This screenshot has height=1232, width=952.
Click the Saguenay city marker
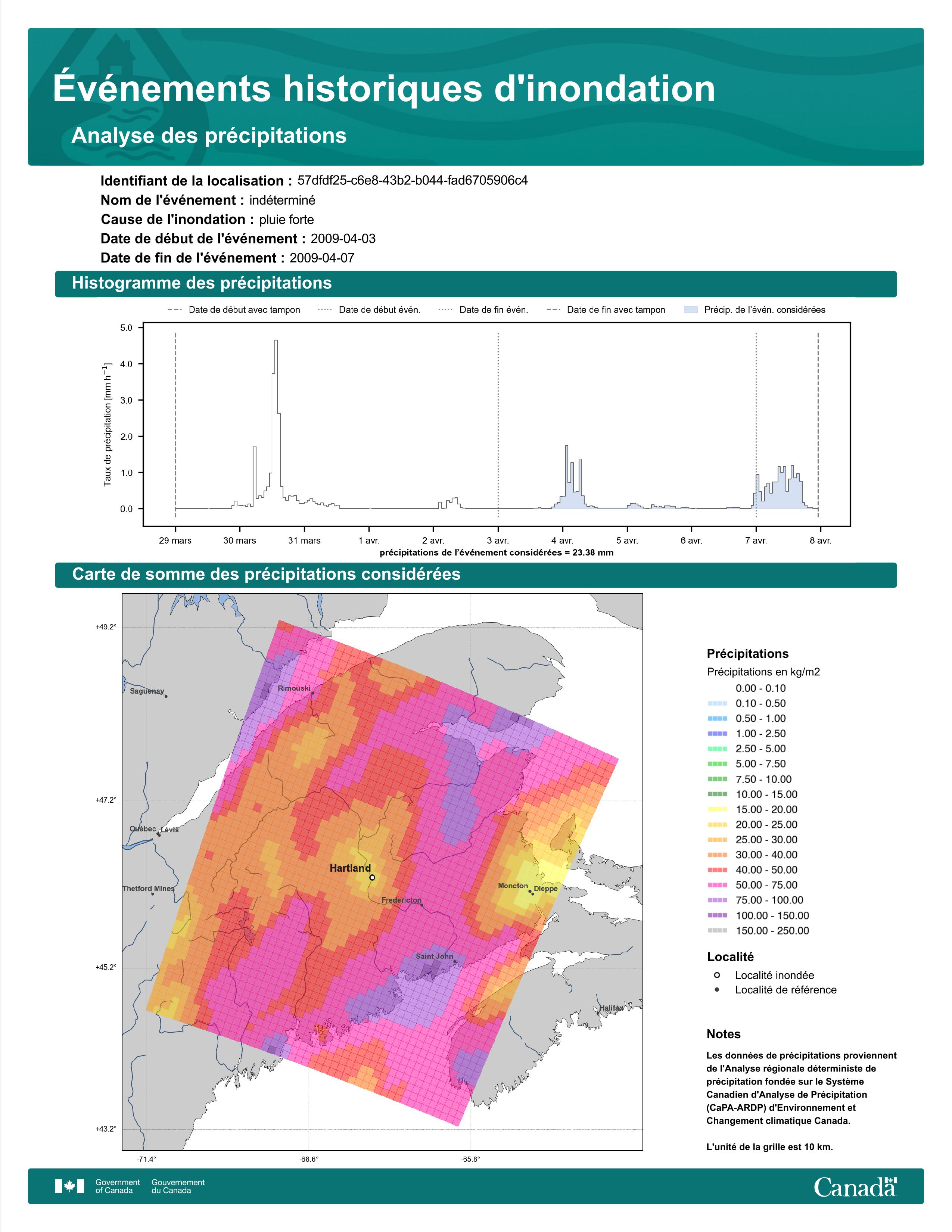166,696
